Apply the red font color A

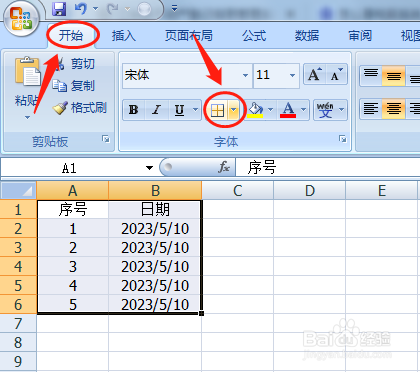288,110
